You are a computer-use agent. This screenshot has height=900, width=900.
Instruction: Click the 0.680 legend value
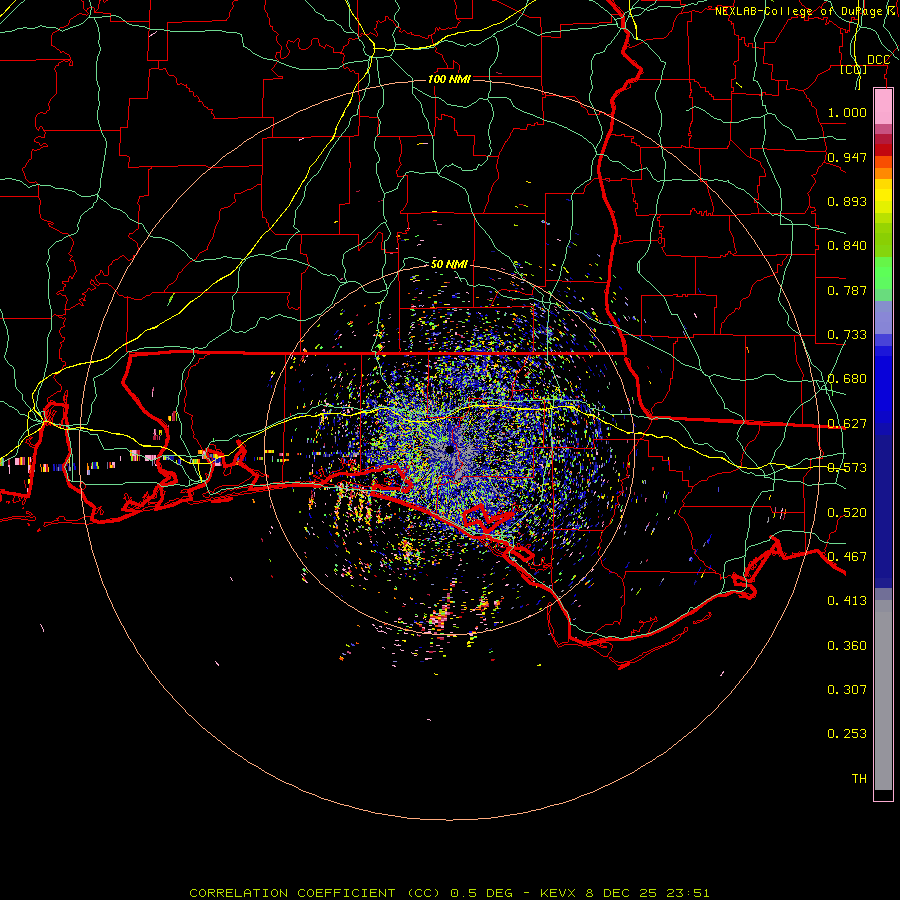847,379
